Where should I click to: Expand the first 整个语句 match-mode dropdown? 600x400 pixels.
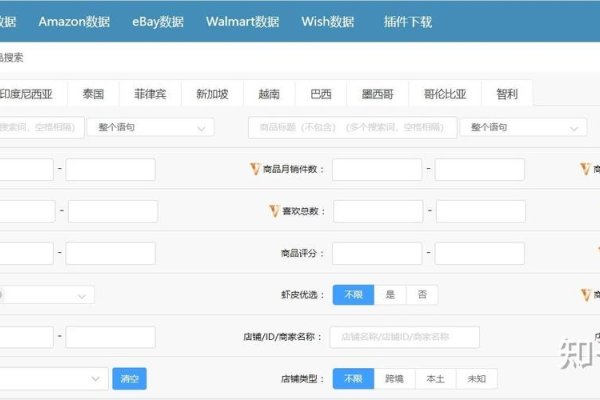[150, 127]
